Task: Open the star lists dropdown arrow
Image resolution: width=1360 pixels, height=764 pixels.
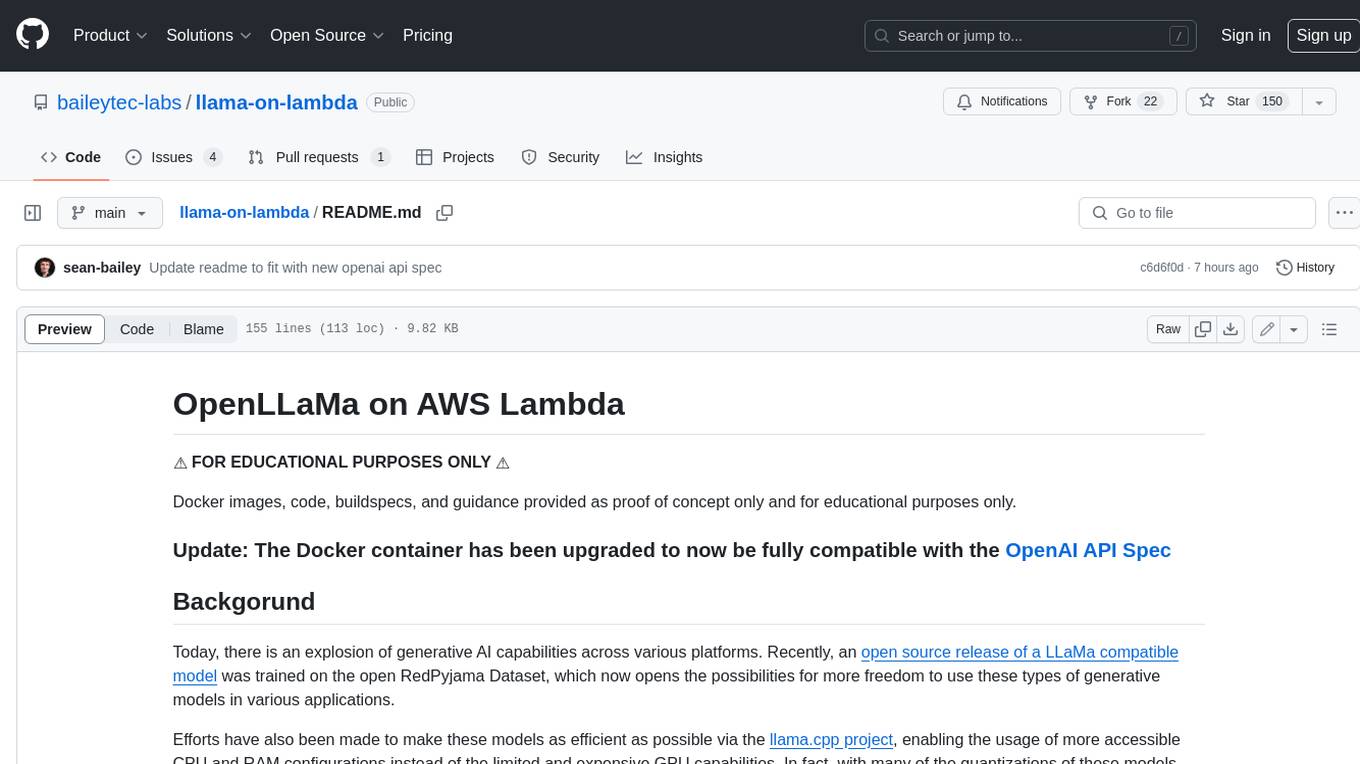Action: pos(1319,101)
